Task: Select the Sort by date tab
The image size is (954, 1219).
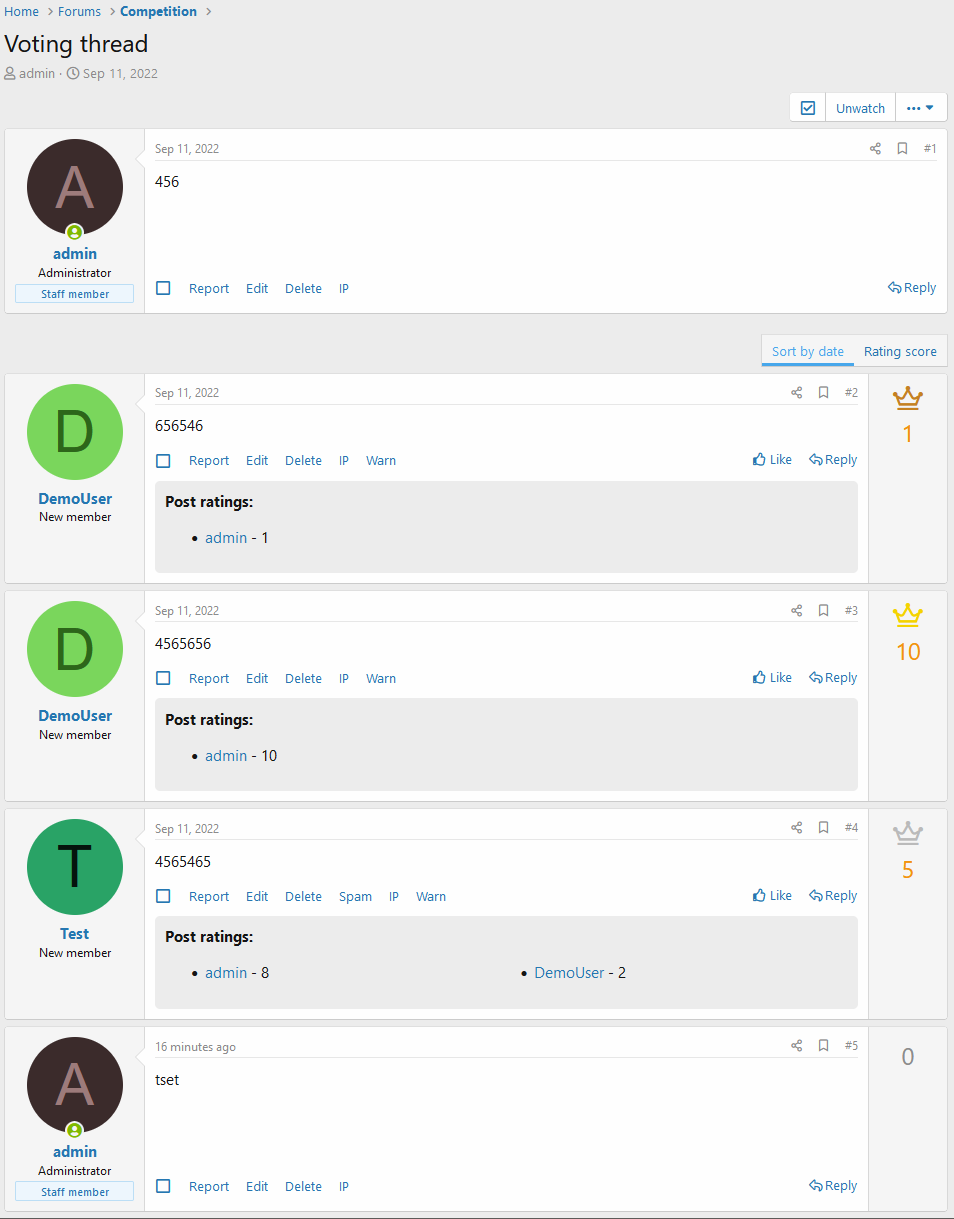Action: (807, 351)
